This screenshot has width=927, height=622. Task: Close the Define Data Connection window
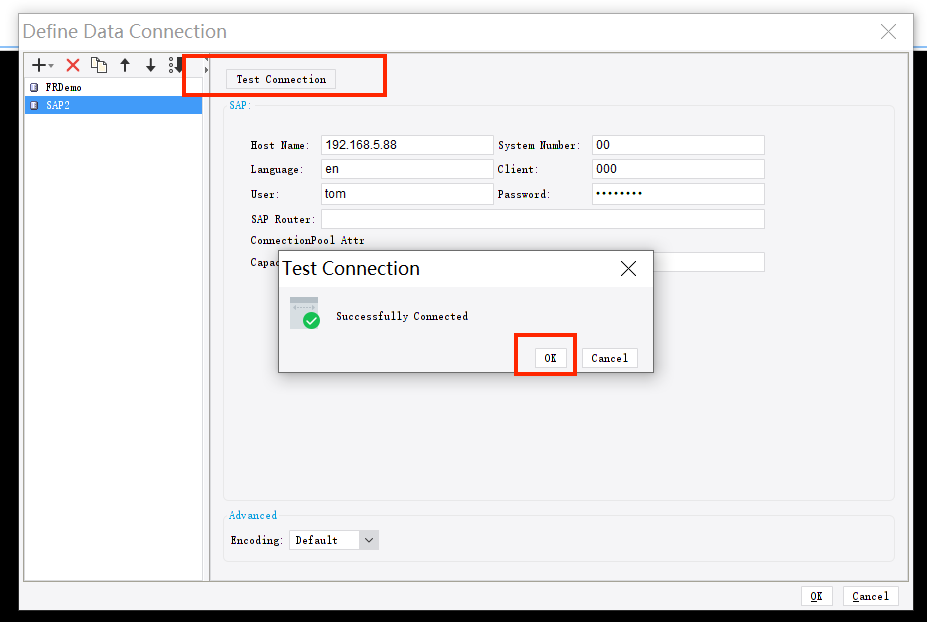click(x=888, y=31)
